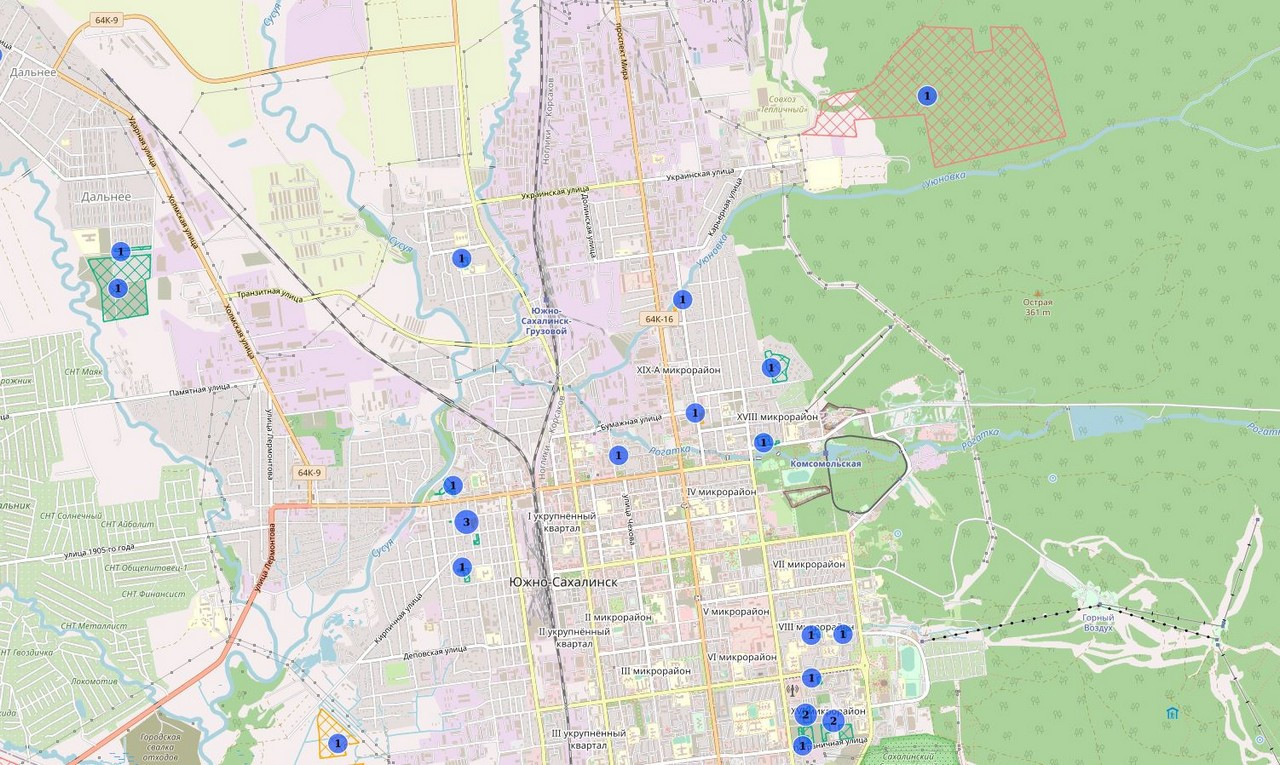Click marker 1 directly above cluster 3
The width and height of the screenshot is (1280, 765).
point(453,486)
